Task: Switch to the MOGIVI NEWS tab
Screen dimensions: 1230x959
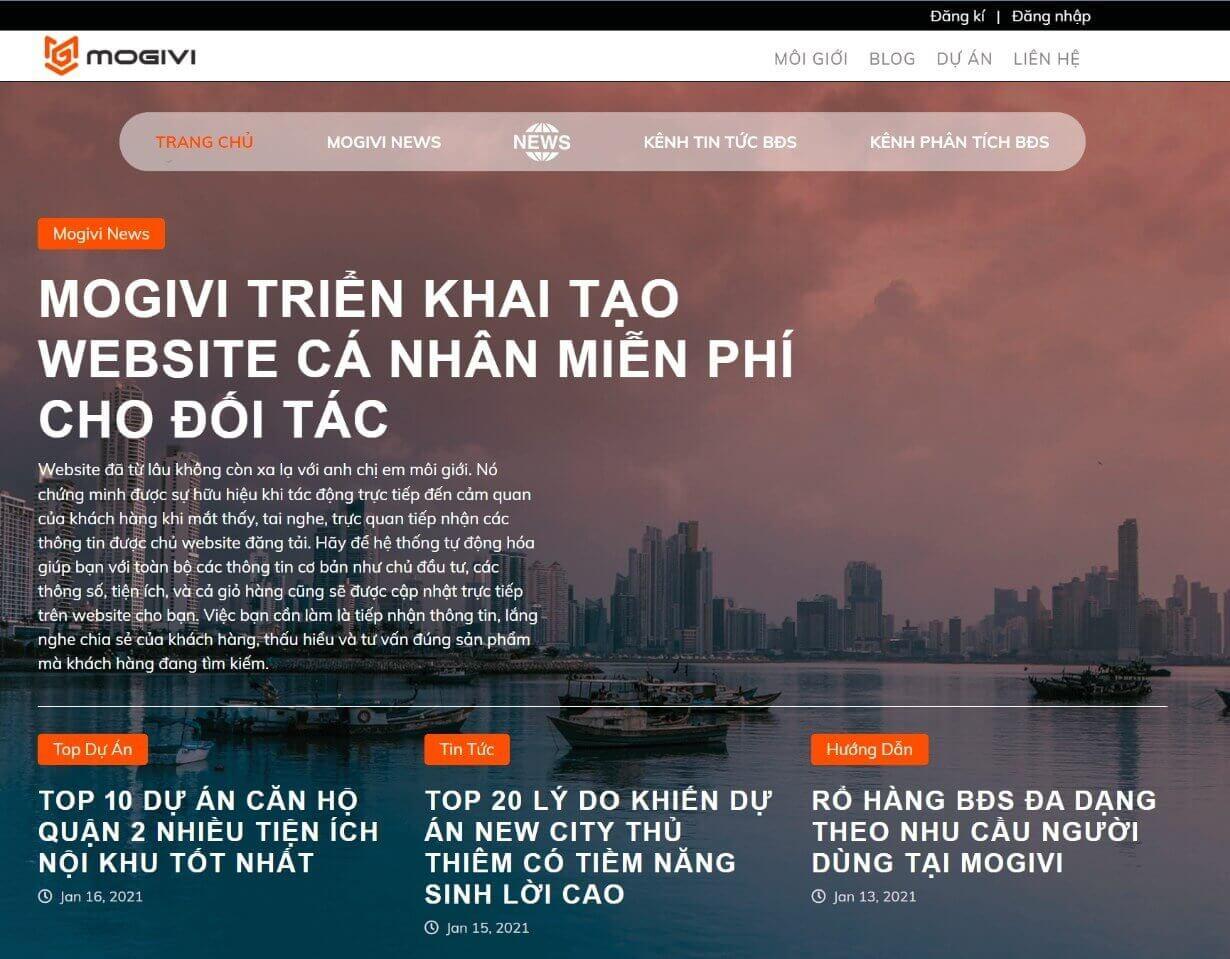Action: (384, 142)
